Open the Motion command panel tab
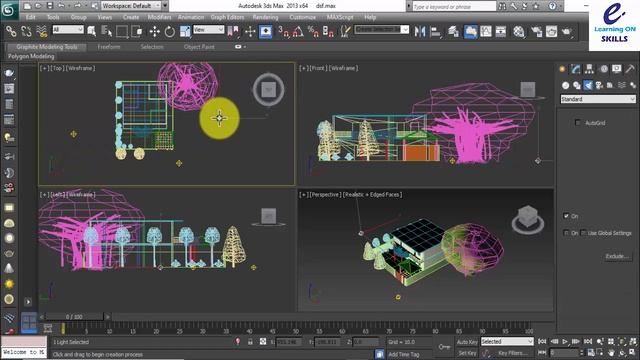The width and height of the screenshot is (640, 360). [604, 69]
